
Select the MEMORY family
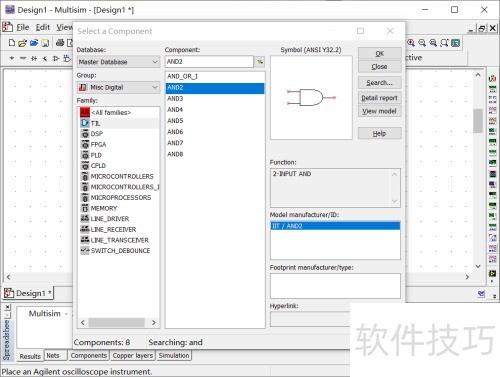point(119,208)
